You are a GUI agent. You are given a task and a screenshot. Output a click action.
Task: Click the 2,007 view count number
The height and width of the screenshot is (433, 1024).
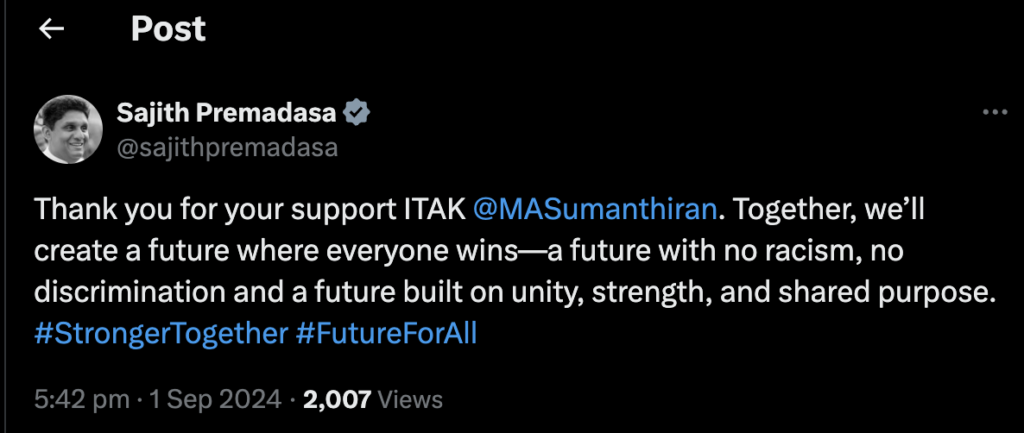(337, 398)
